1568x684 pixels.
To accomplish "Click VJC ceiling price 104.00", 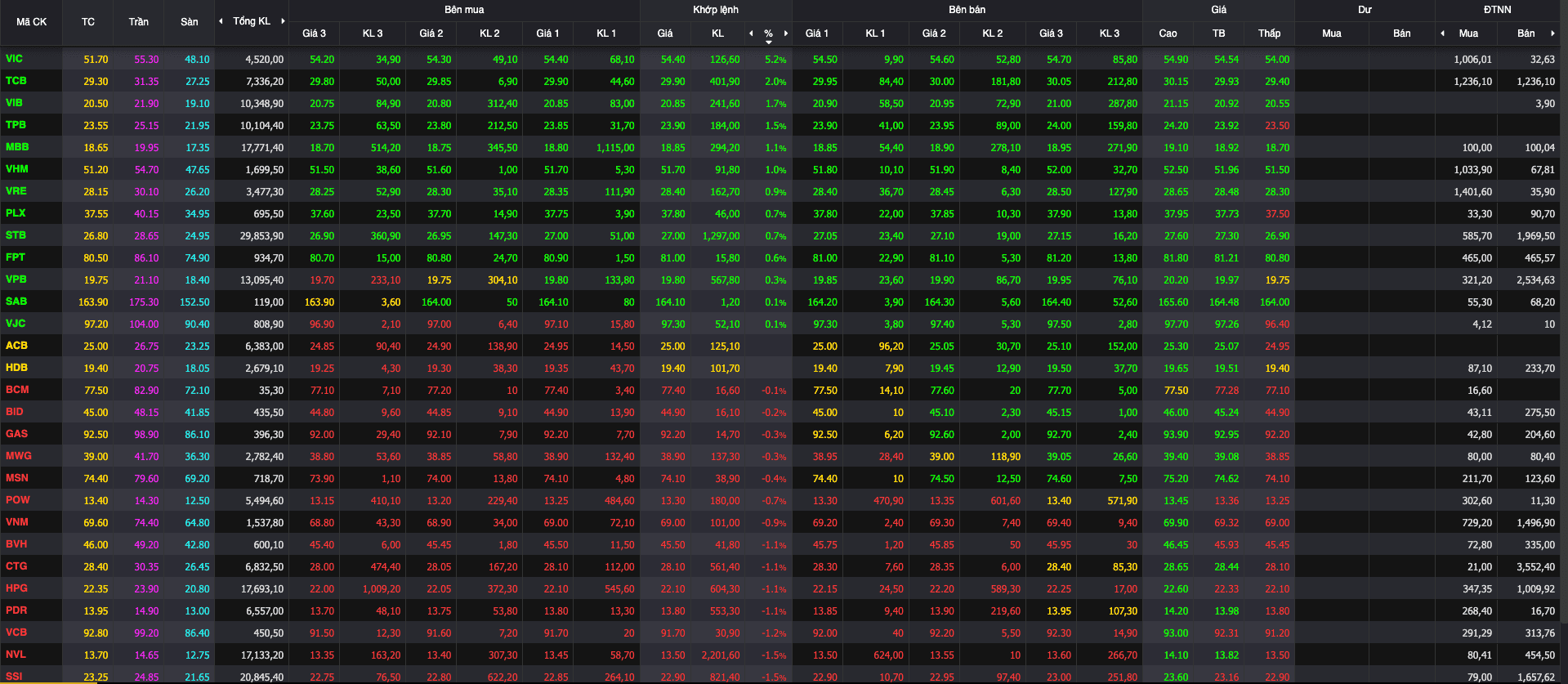I will pos(144,324).
